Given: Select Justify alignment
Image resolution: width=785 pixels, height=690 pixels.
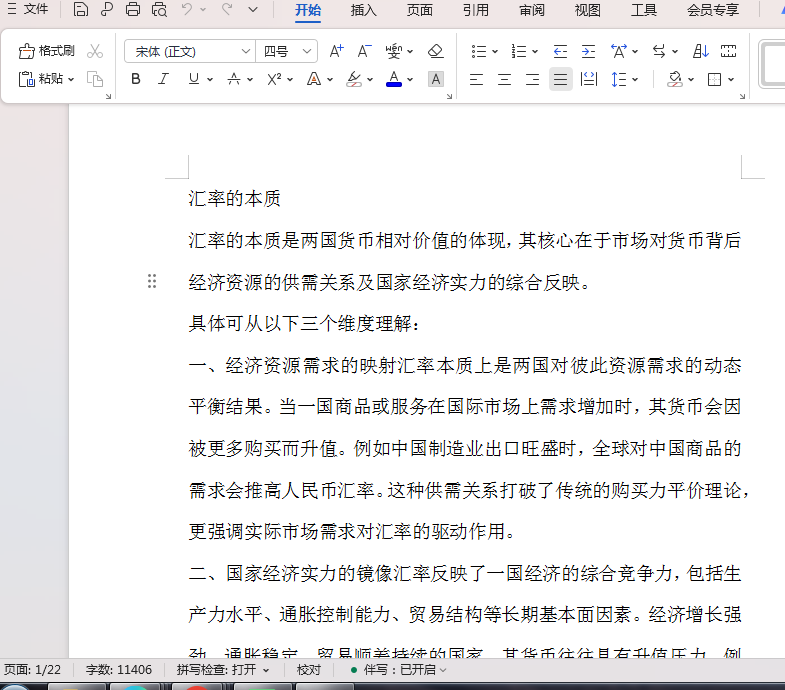Looking at the screenshot, I should pos(560,79).
